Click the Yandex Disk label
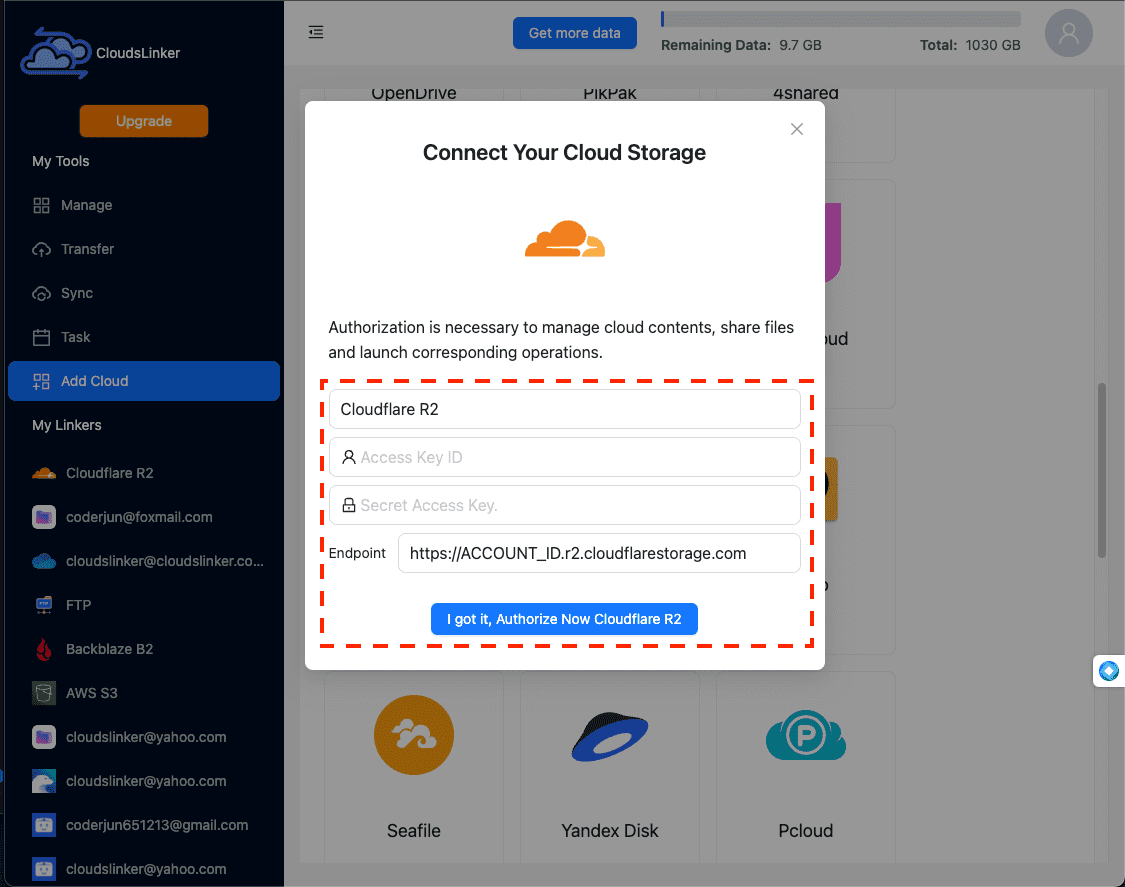1125x887 pixels. pos(610,830)
